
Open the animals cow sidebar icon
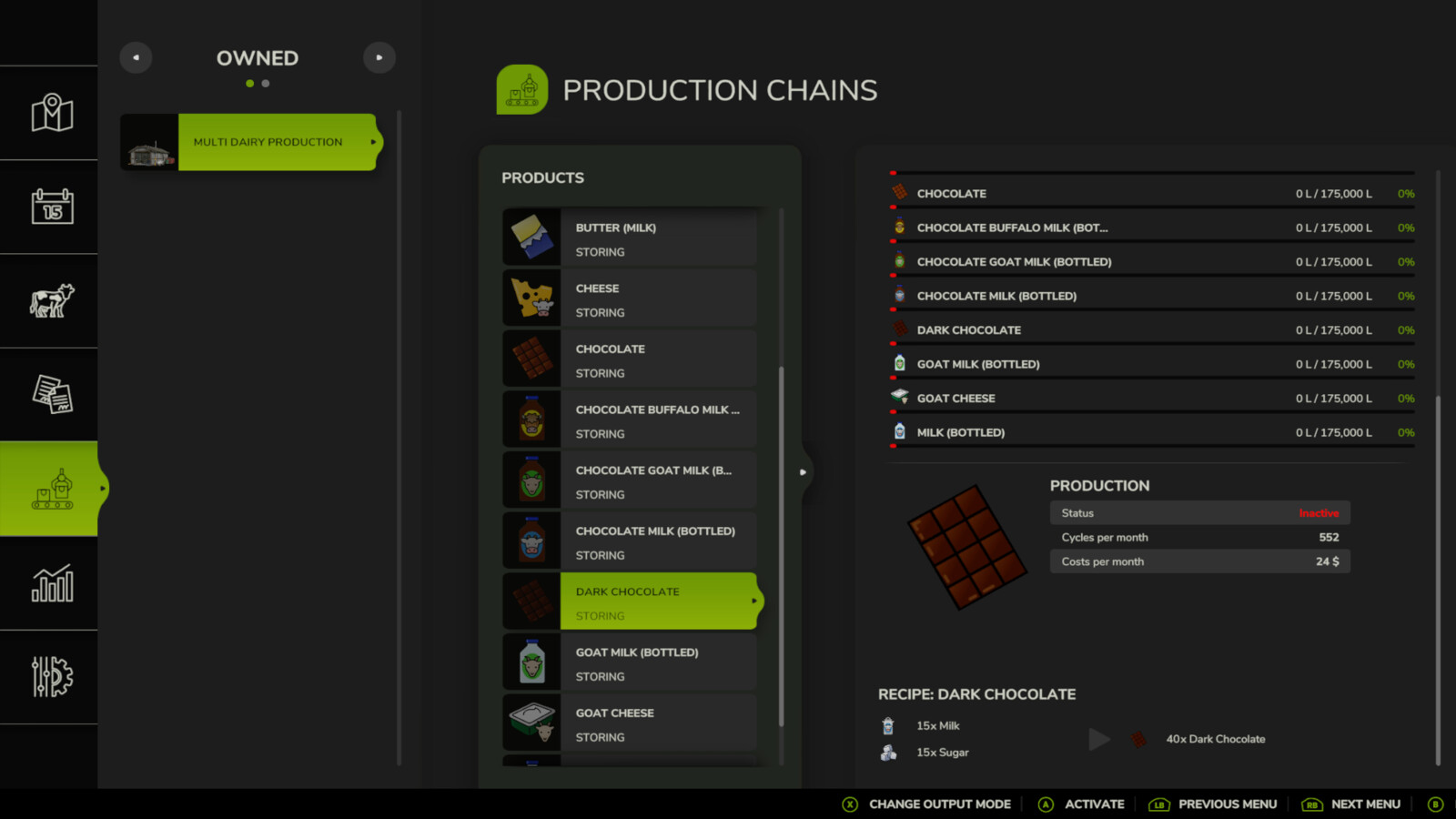tap(52, 301)
